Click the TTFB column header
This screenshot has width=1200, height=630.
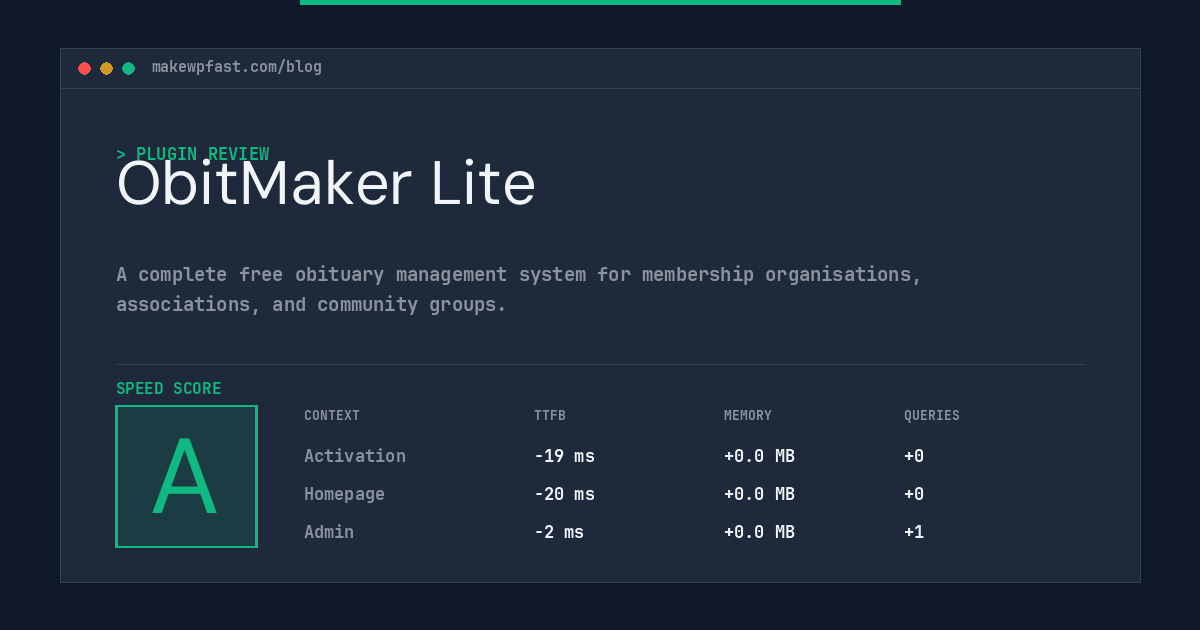pos(550,416)
